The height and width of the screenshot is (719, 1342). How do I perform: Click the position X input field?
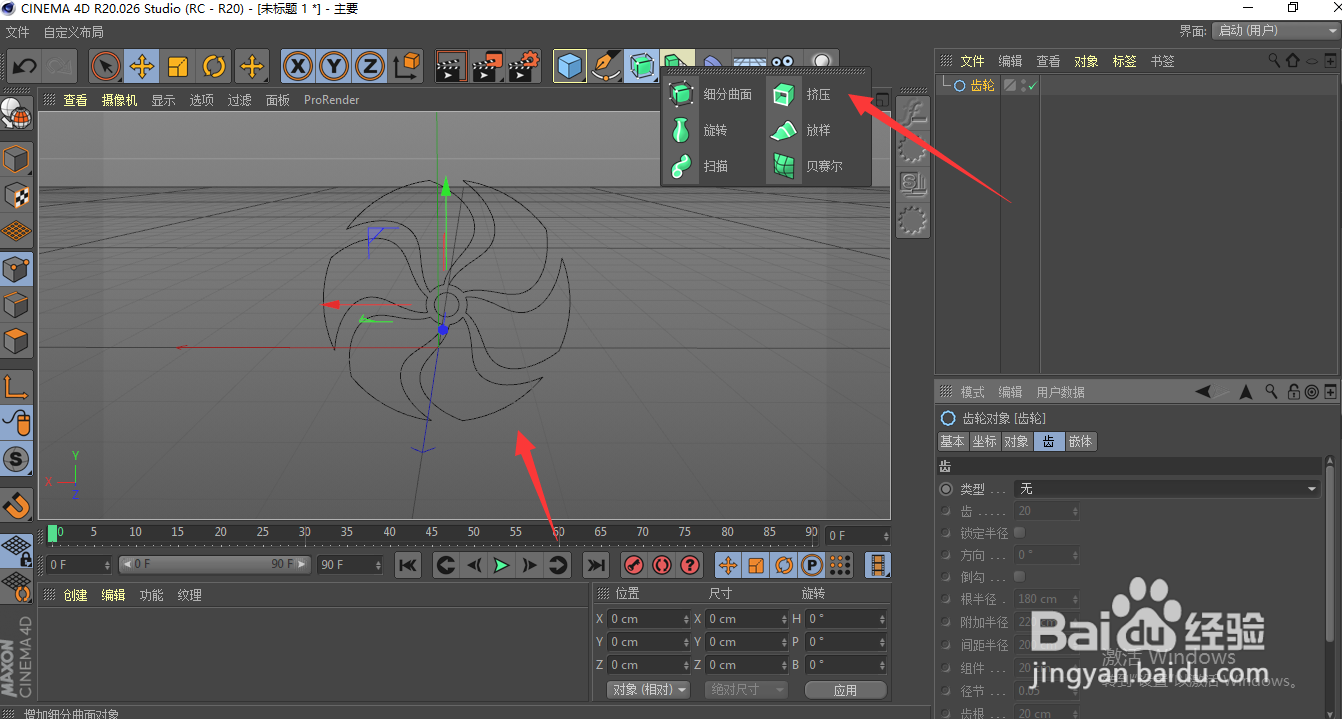click(647, 619)
